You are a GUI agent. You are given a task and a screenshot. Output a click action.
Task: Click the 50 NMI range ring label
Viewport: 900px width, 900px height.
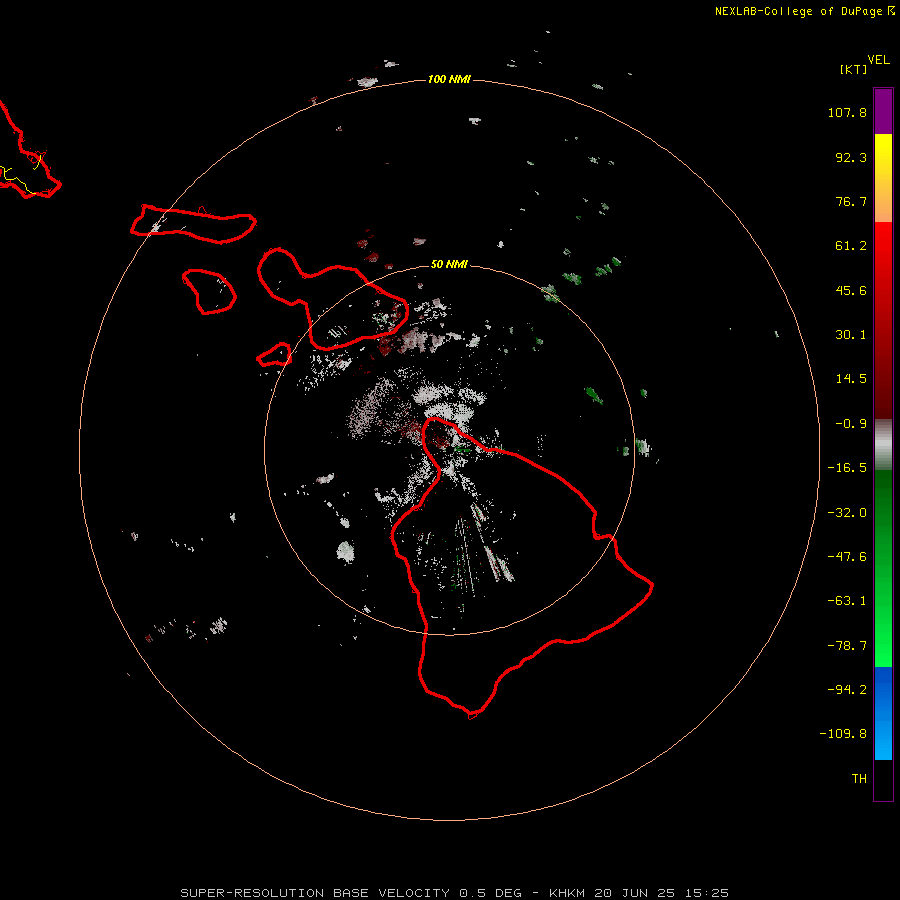[449, 264]
